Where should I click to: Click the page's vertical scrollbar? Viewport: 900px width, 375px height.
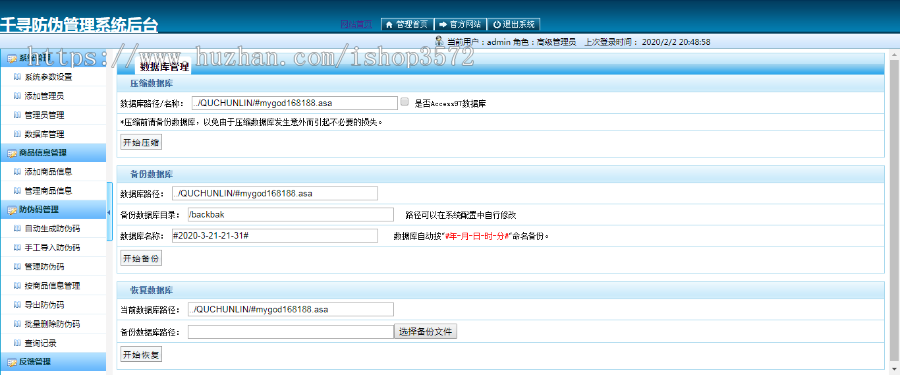[894, 211]
